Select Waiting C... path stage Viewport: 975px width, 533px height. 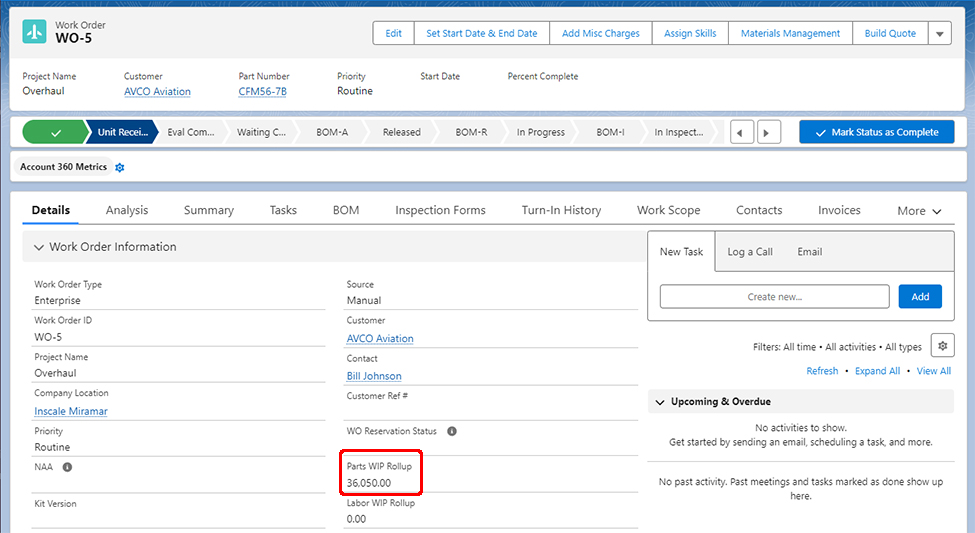coord(261,132)
